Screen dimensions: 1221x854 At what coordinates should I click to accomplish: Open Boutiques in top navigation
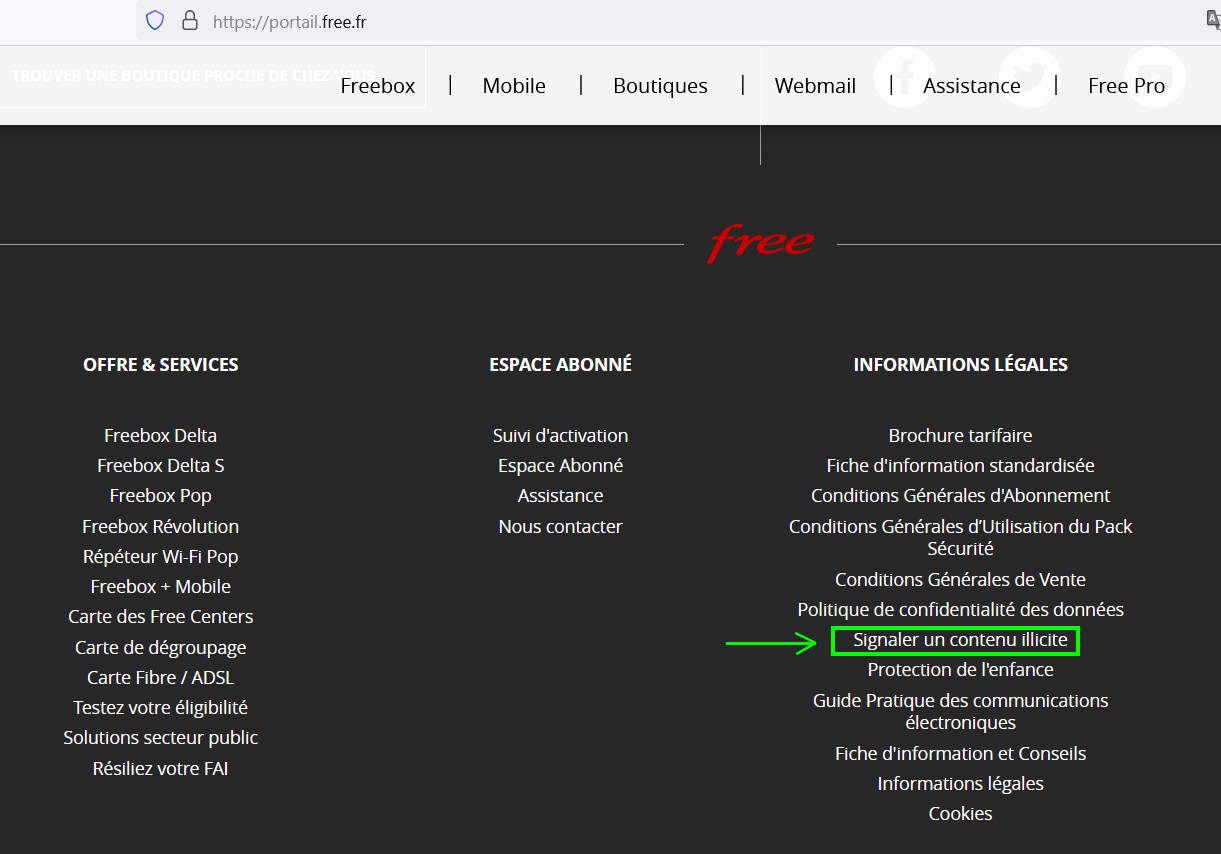coord(660,86)
